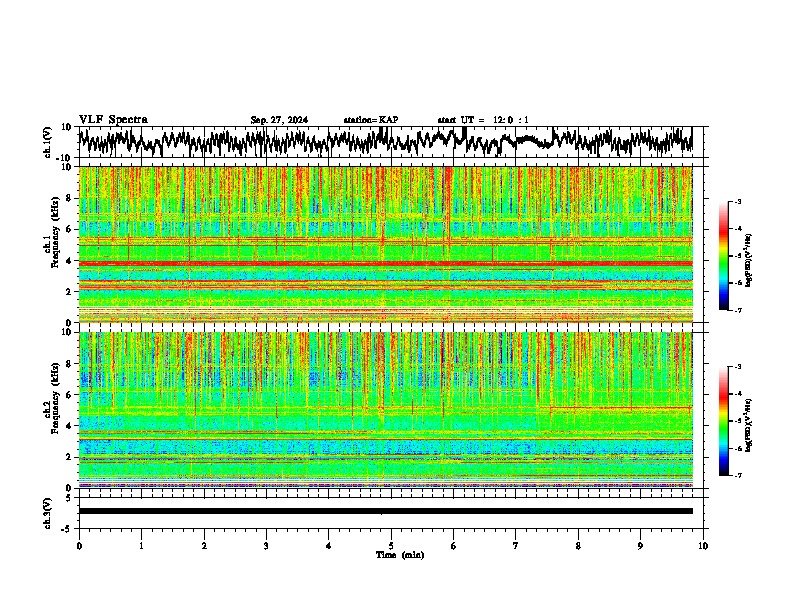Click the "10" minute tick on time axis
Screen dimensions: 792x612
click(x=703, y=546)
